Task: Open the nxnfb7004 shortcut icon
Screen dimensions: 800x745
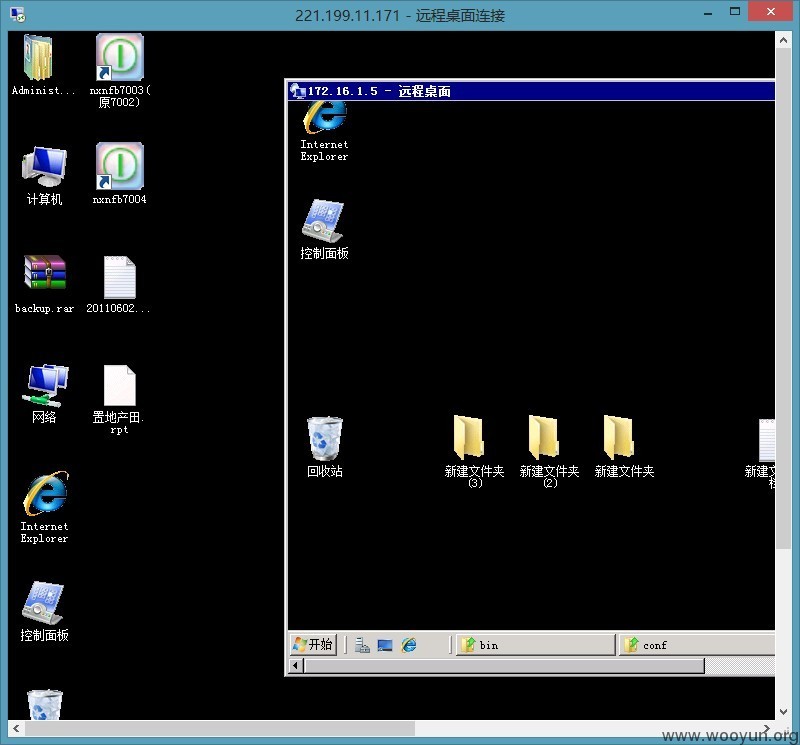Action: [120, 166]
